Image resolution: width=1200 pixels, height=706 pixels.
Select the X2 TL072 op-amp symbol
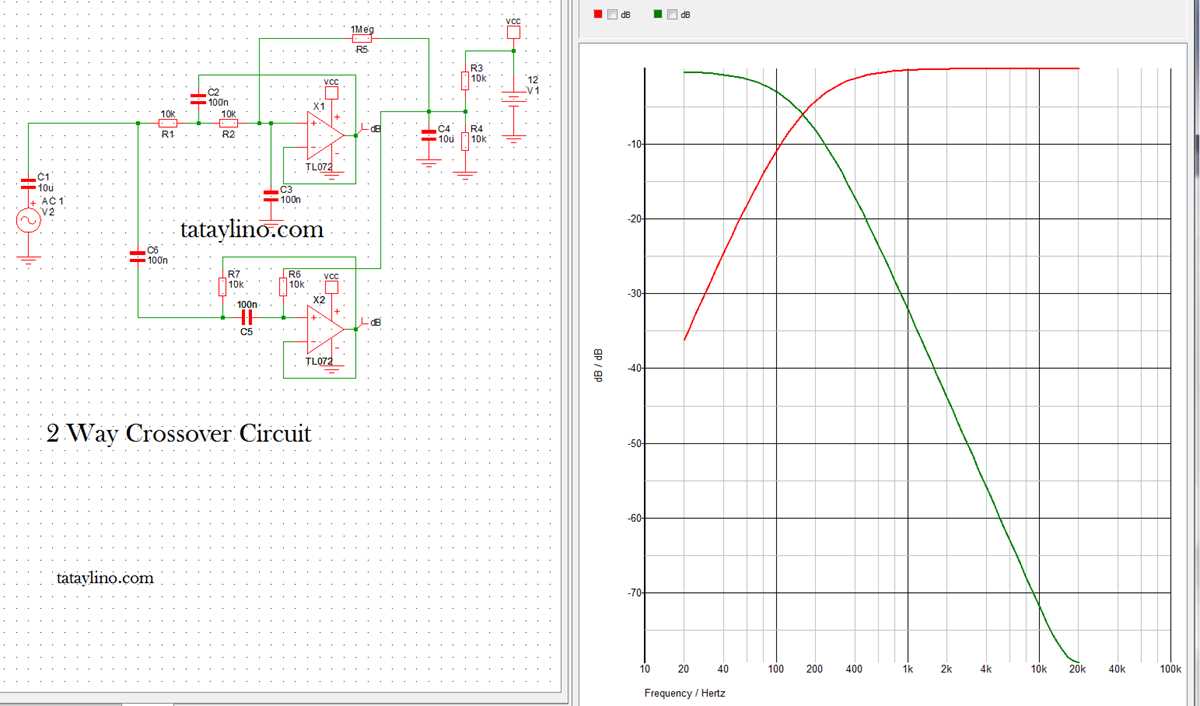tap(326, 329)
